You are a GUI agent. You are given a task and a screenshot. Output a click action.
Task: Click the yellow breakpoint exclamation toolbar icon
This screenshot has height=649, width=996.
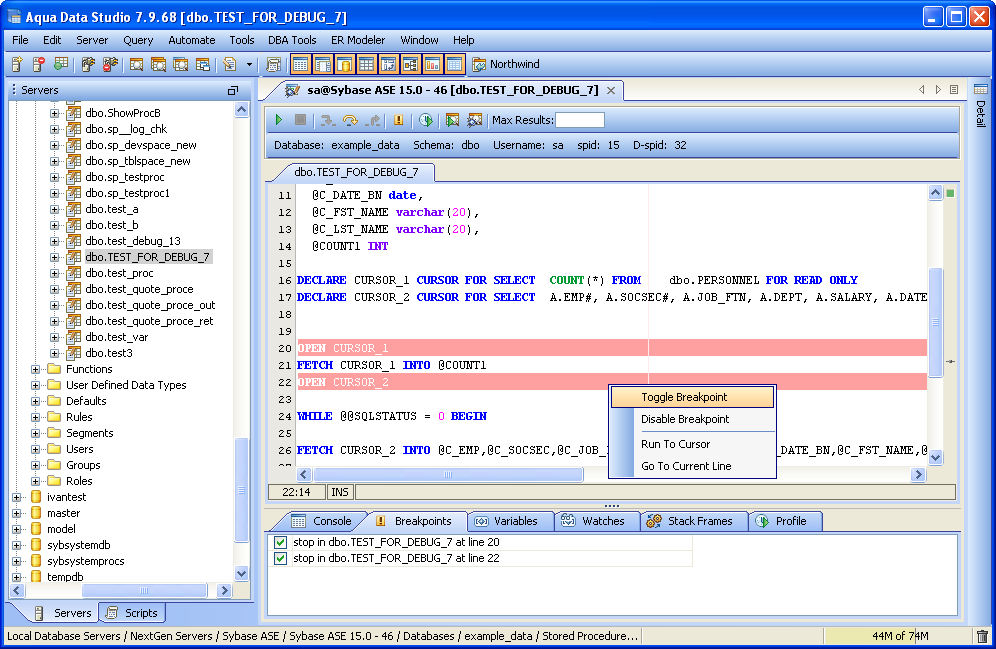[399, 120]
